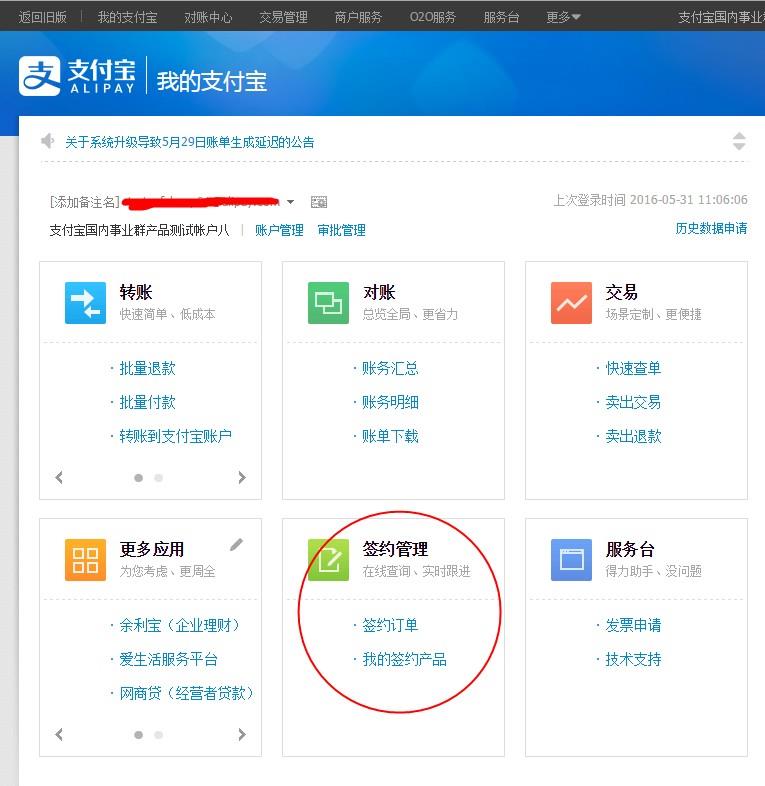The height and width of the screenshot is (786, 765).
Task: Open 余利宝（企业理财）link
Action: pos(180,625)
